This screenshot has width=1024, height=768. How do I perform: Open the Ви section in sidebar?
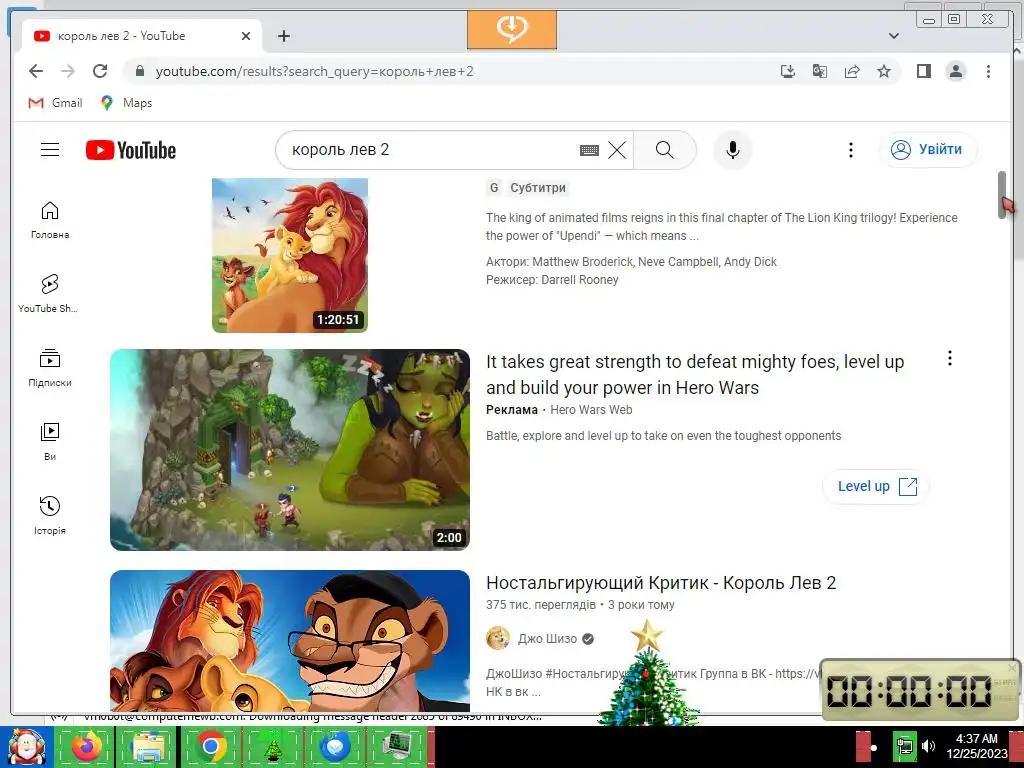(x=50, y=442)
